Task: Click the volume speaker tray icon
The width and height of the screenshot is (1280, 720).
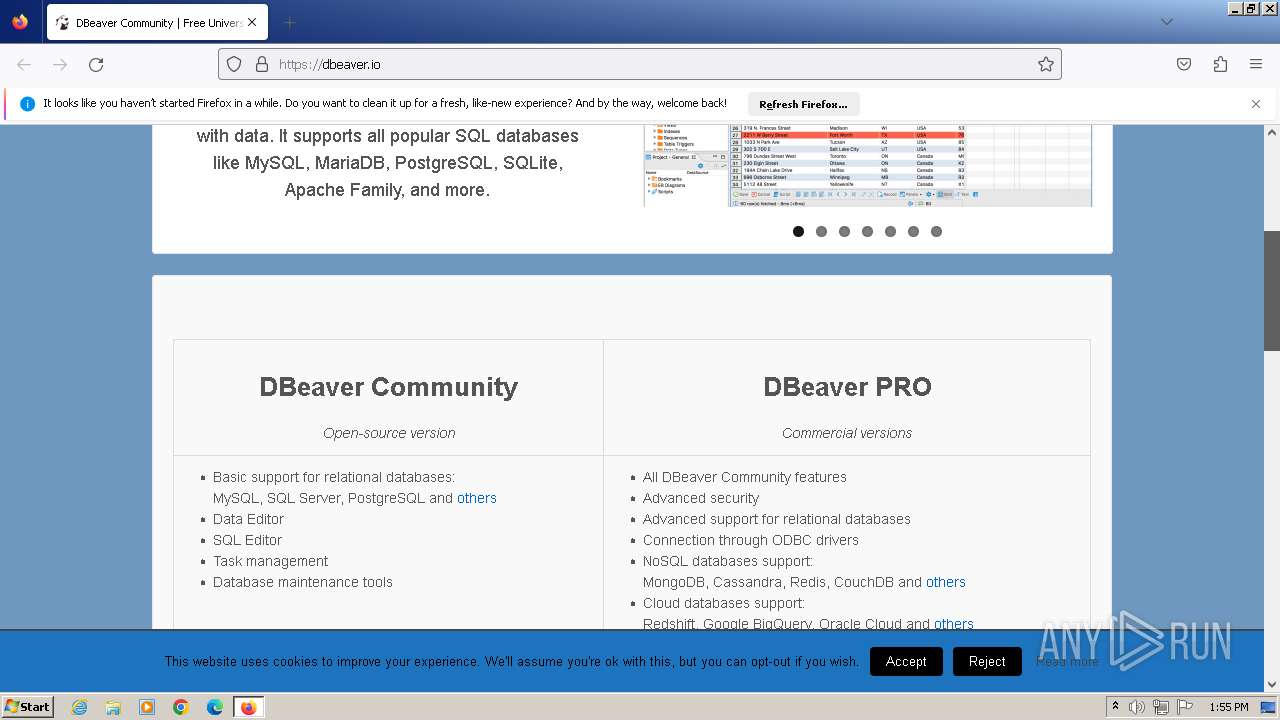Action: click(x=1137, y=707)
